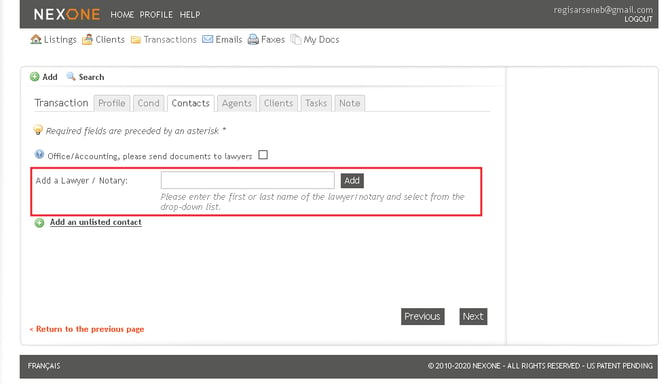Image resolution: width=670 pixels, height=384 pixels.
Task: Open the Faxes printer icon
Action: 253,39
